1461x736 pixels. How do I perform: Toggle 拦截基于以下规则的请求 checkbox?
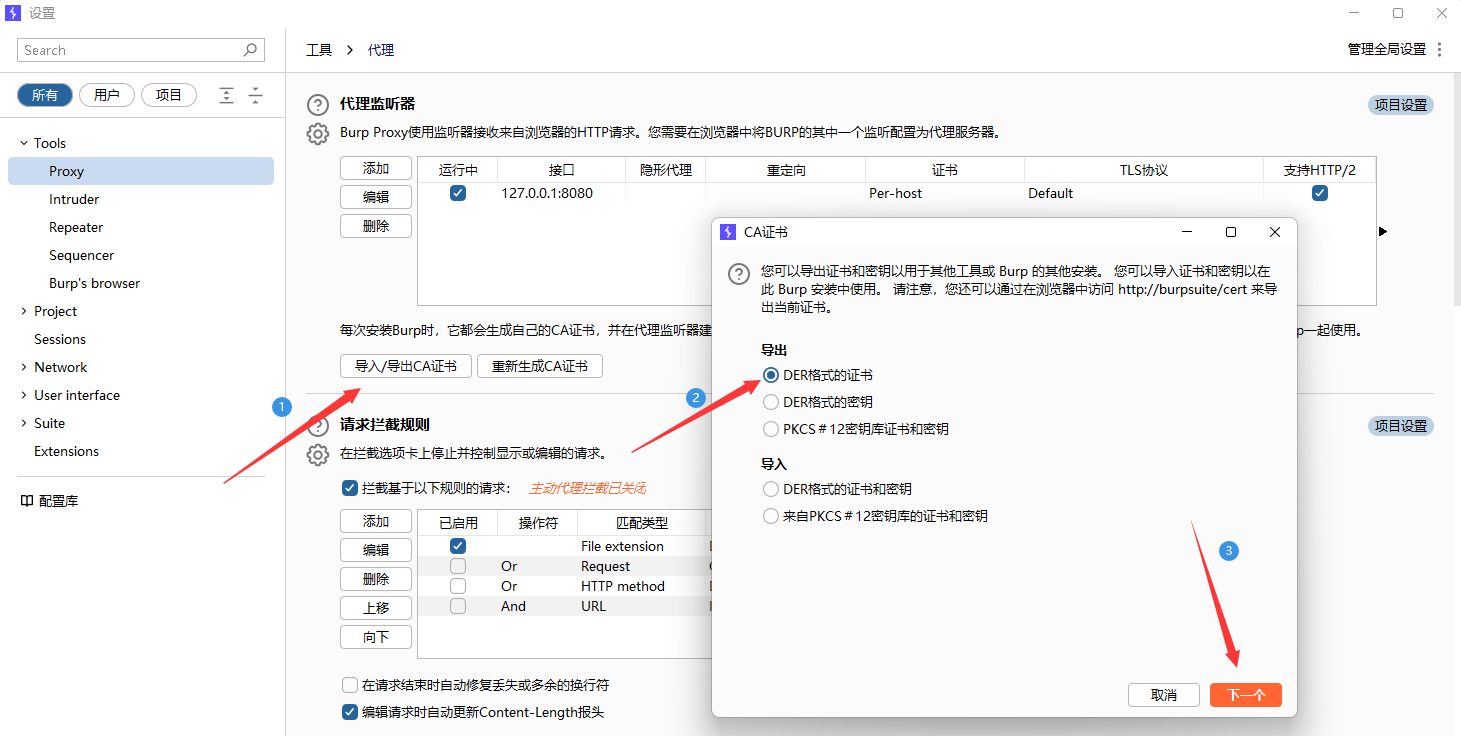350,488
